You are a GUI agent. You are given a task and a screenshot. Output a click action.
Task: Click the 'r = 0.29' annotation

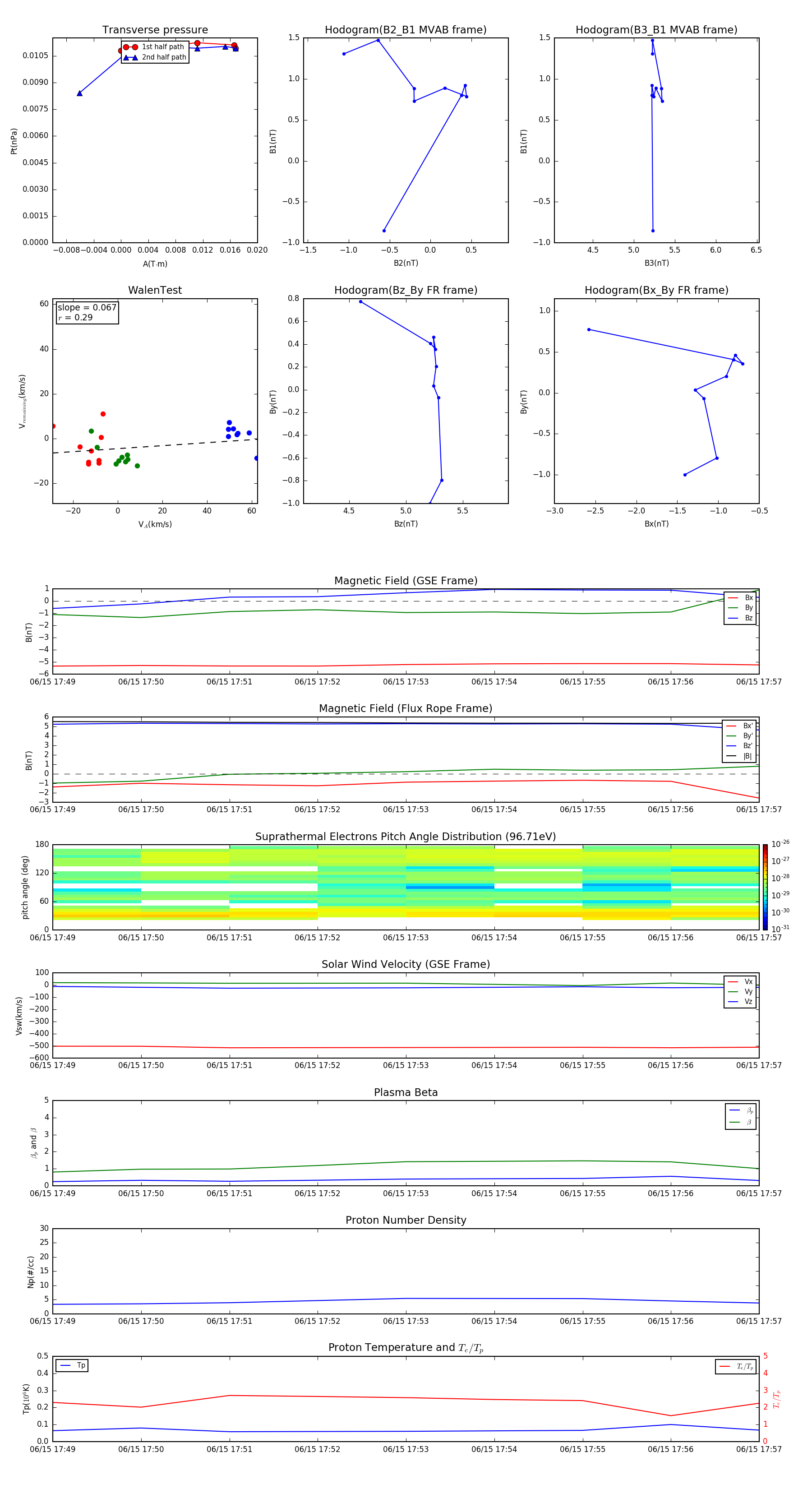pyautogui.click(x=75, y=317)
